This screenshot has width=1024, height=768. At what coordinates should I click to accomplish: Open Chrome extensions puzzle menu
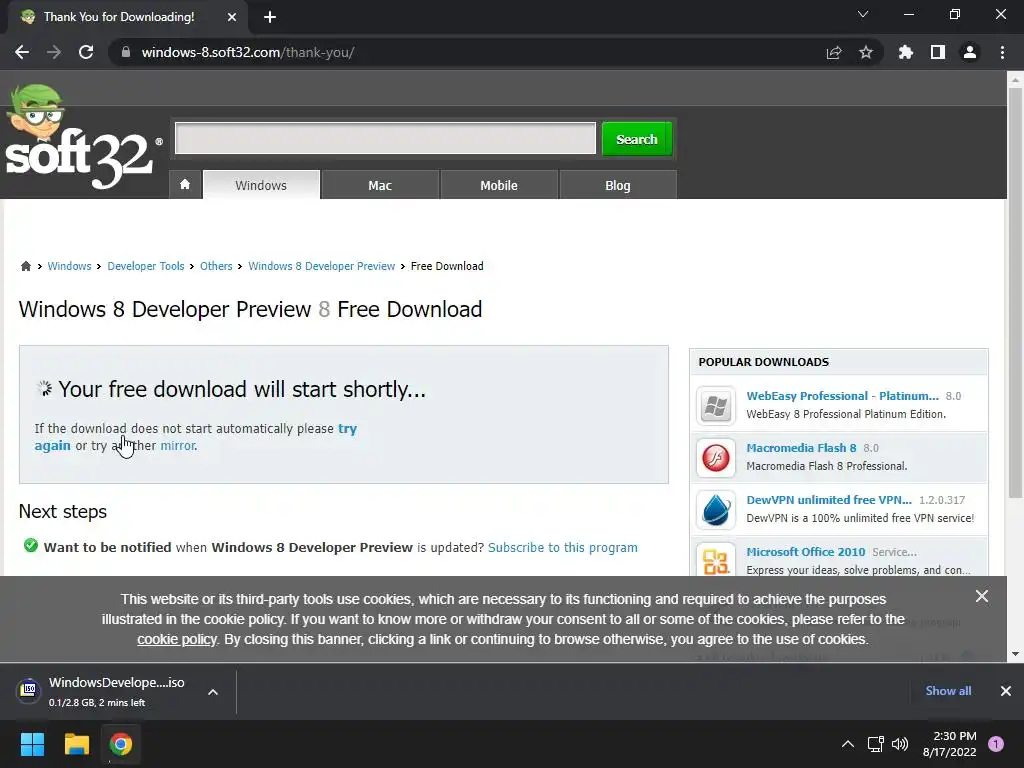tap(906, 52)
